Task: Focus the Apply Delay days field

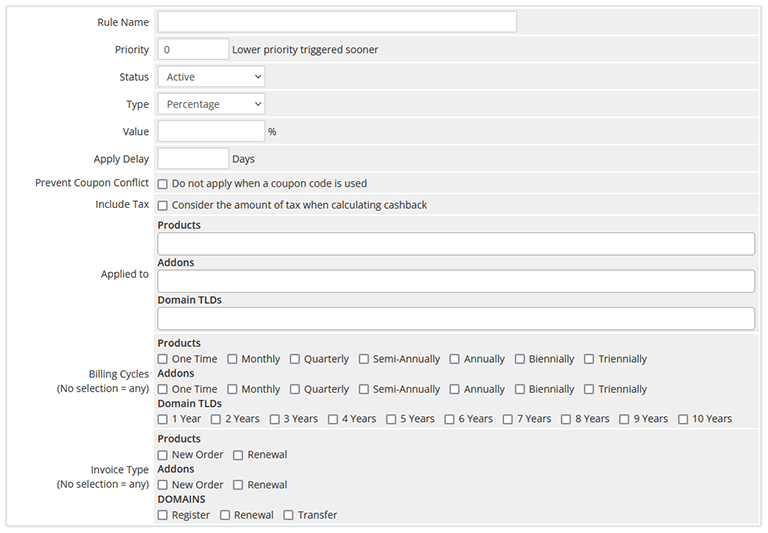Action: (193, 158)
